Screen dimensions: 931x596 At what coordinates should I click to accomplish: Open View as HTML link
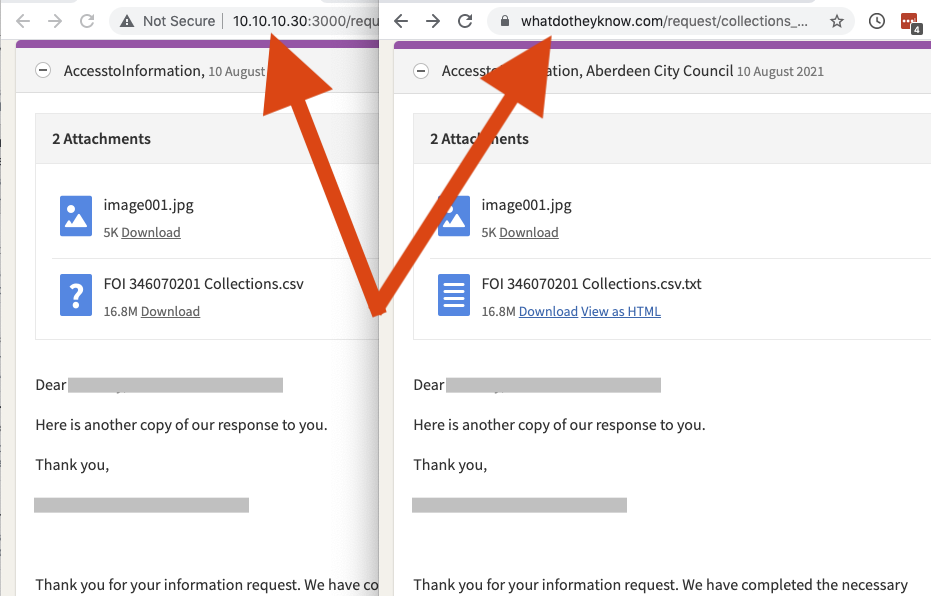[621, 312]
